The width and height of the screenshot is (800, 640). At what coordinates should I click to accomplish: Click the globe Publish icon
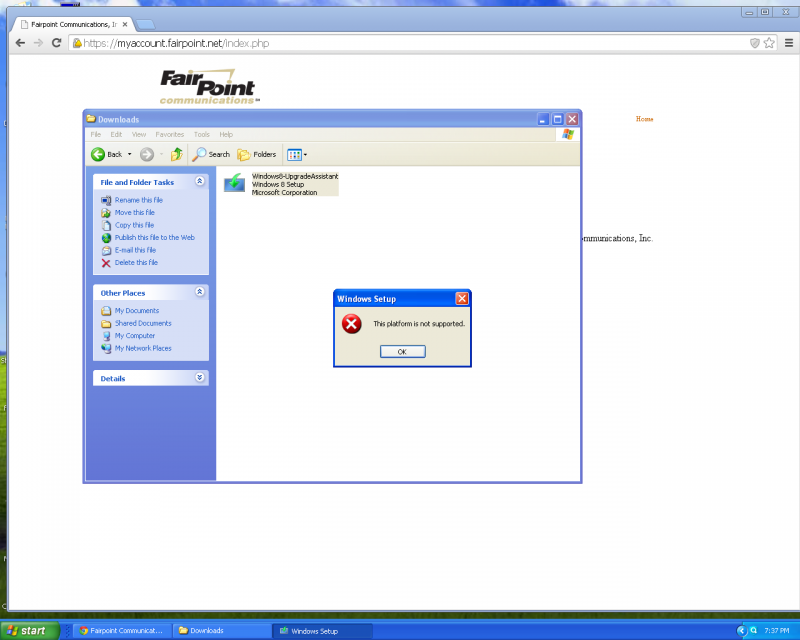[106, 238]
